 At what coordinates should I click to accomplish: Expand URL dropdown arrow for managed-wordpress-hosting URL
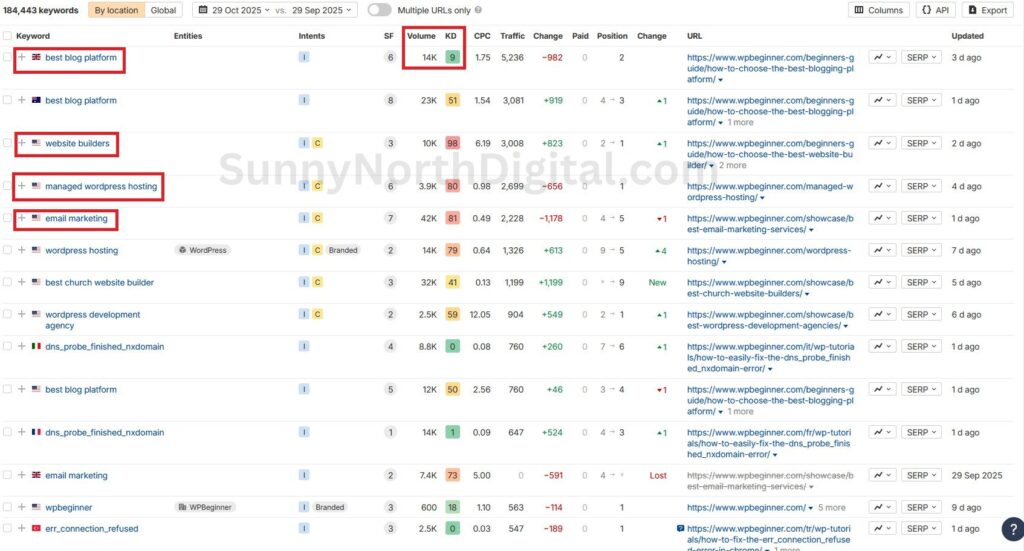click(762, 198)
